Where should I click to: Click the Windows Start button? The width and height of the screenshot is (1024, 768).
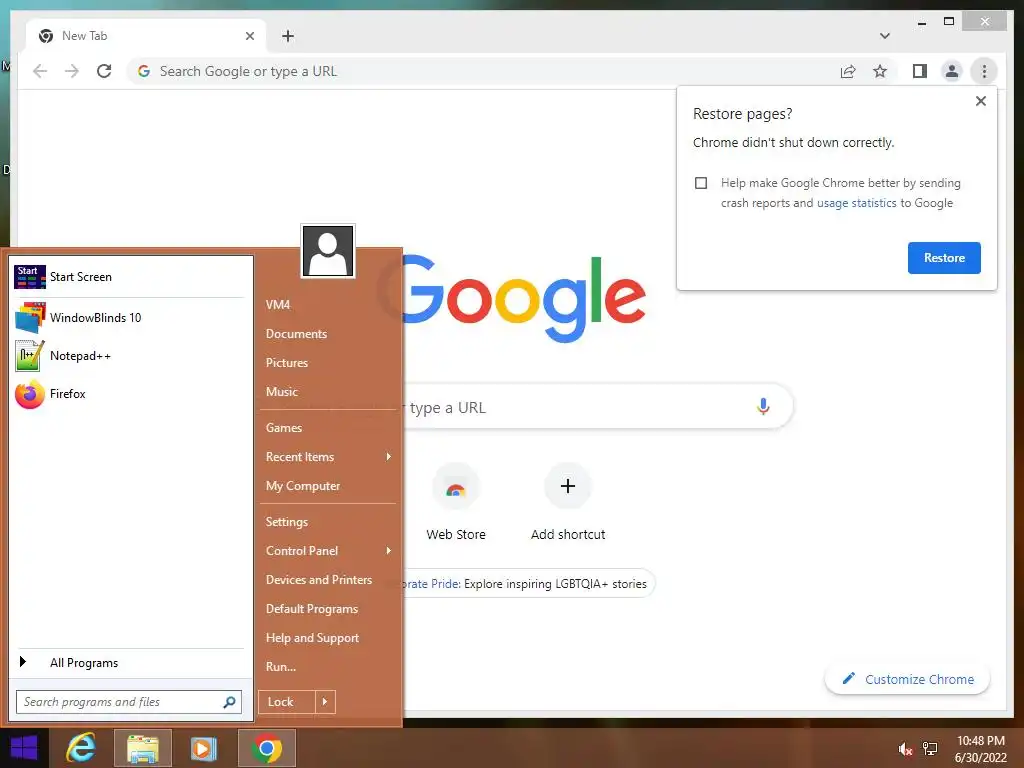[x=24, y=748]
